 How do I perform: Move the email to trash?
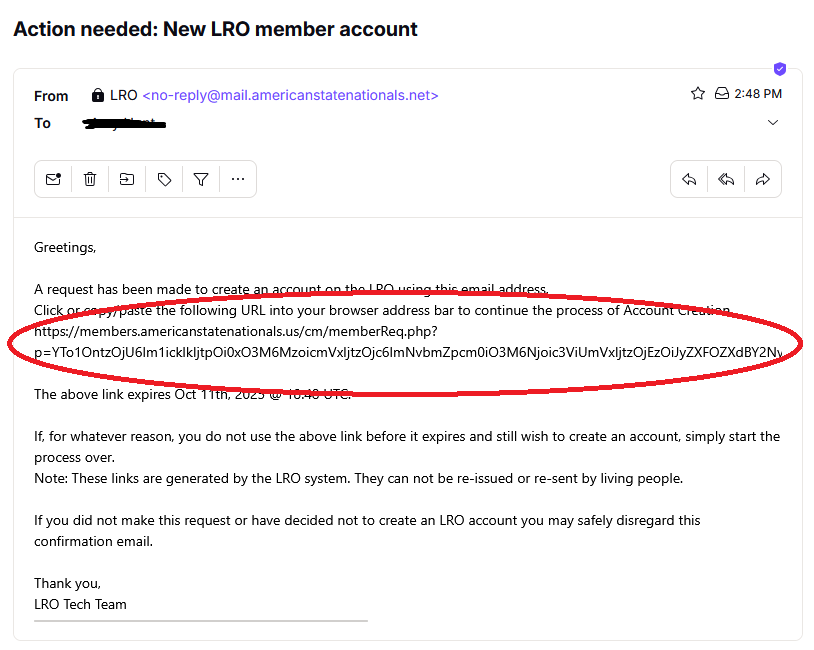[90, 179]
